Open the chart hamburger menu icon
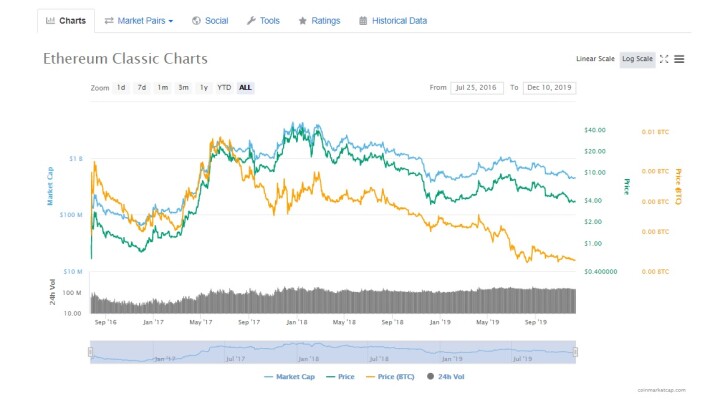Screen dimensions: 710x406 click(x=679, y=59)
